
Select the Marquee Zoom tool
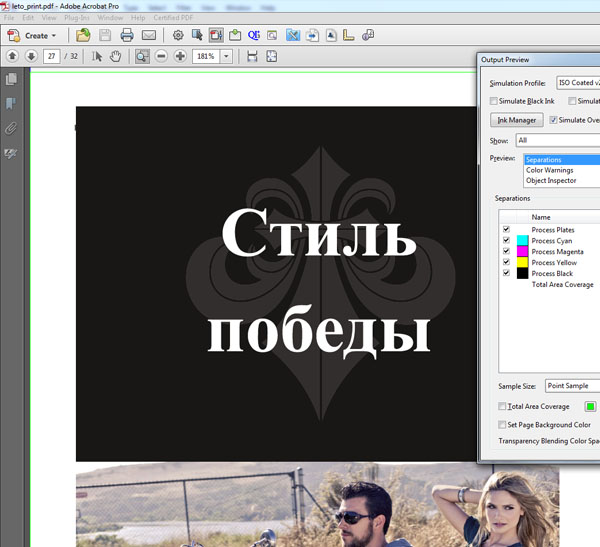tap(142, 57)
